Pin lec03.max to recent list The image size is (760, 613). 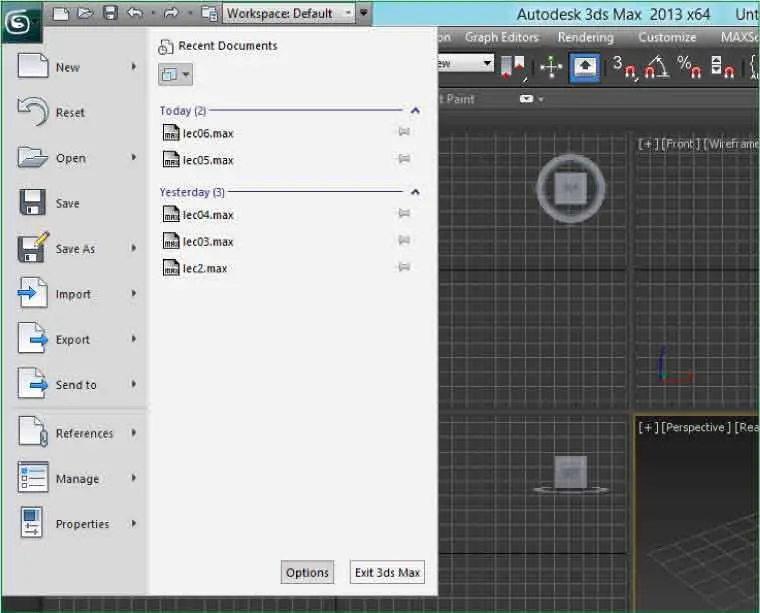tap(404, 239)
